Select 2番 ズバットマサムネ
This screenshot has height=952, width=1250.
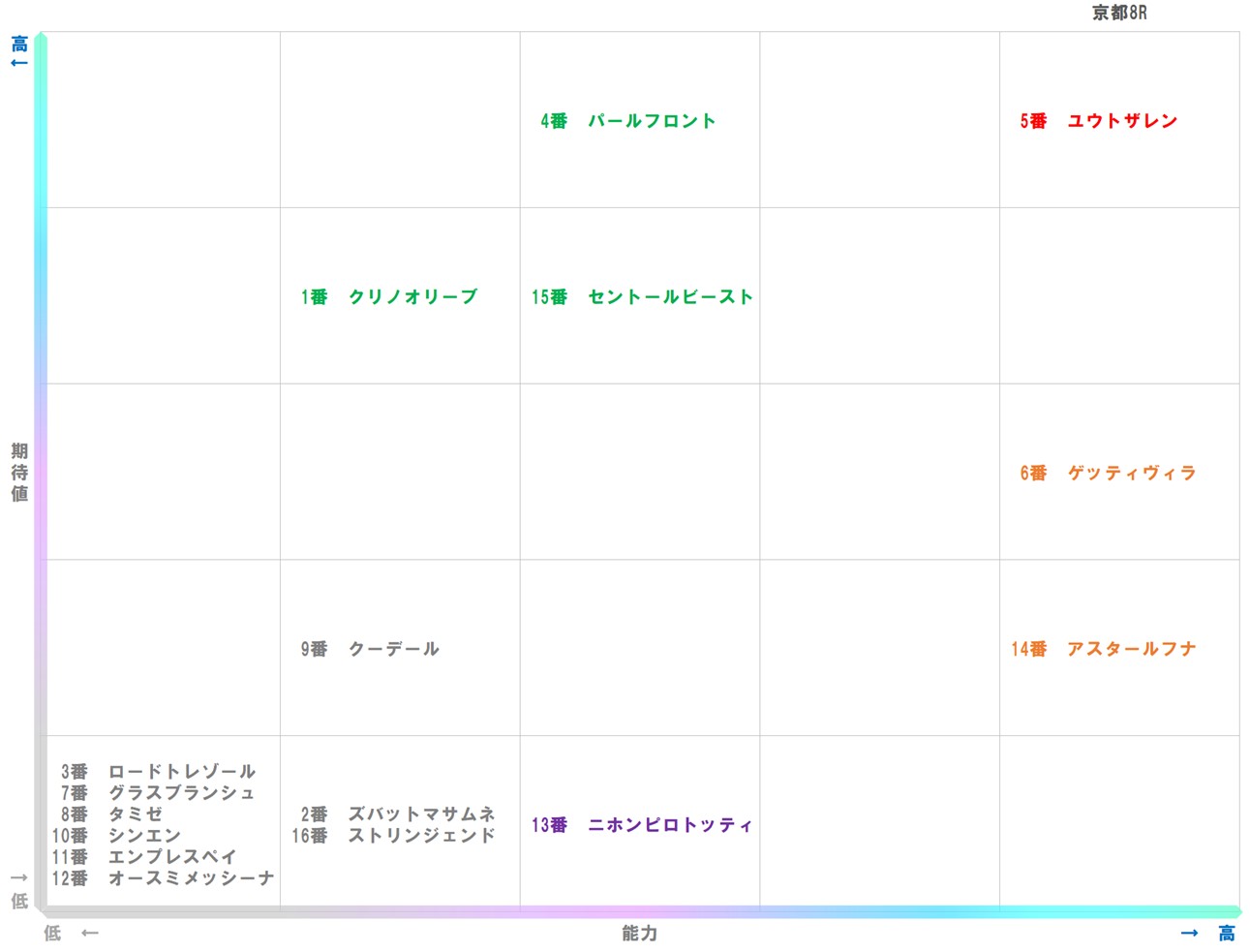click(398, 814)
